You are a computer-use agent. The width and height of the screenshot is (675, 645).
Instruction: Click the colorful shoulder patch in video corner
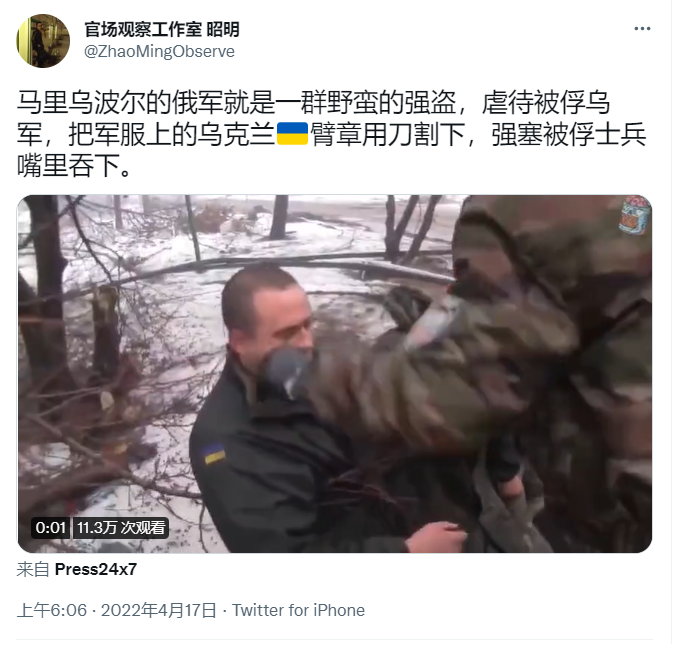pos(635,215)
